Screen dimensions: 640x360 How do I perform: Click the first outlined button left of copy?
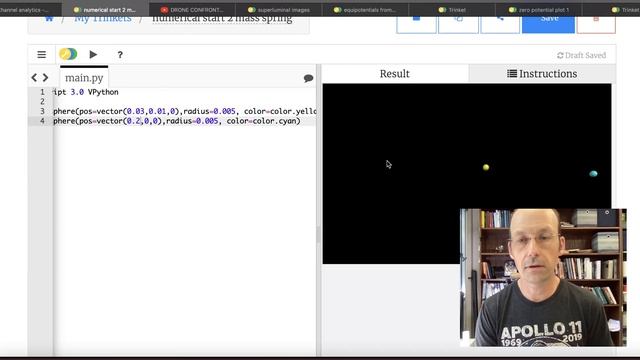click(416, 24)
